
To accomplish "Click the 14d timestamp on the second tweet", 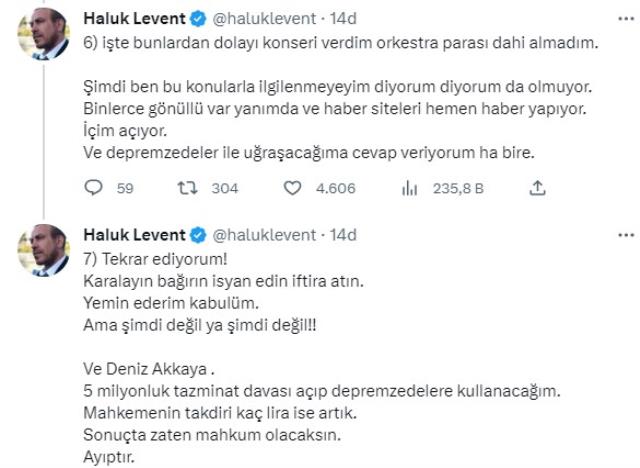I will pos(339,235).
